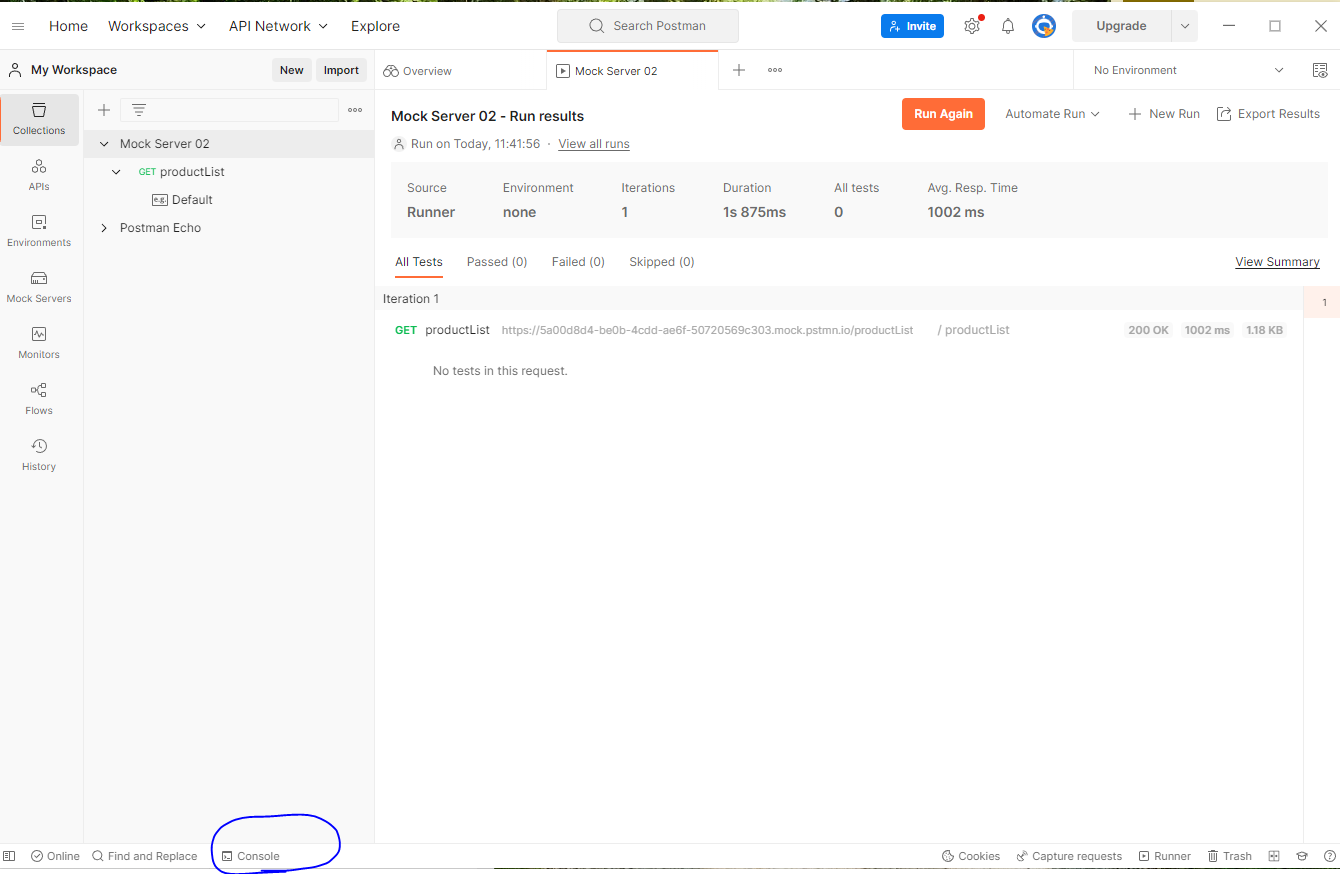Click the New button in workspace
This screenshot has width=1340, height=874.
[292, 70]
